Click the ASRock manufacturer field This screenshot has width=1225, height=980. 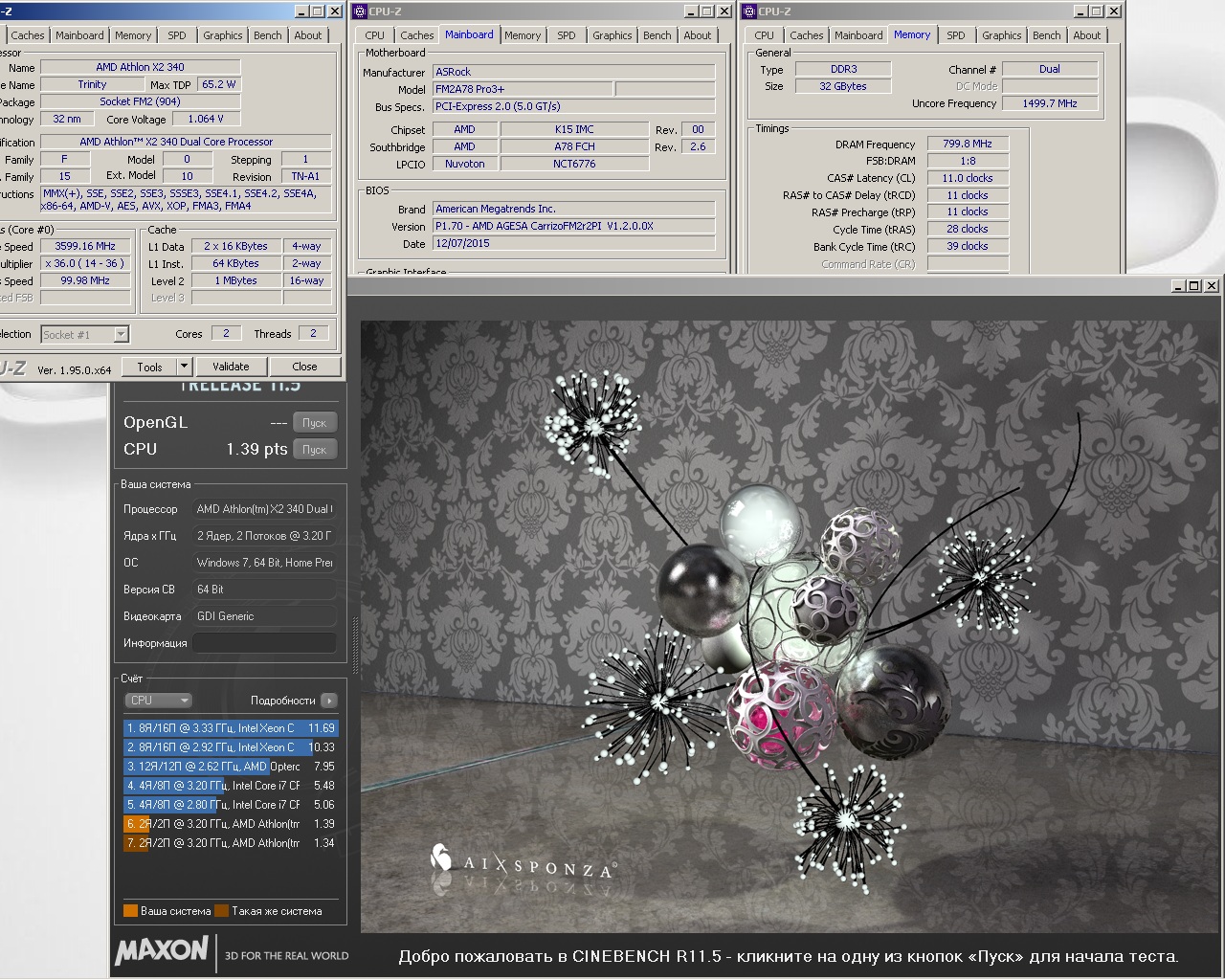point(573,72)
